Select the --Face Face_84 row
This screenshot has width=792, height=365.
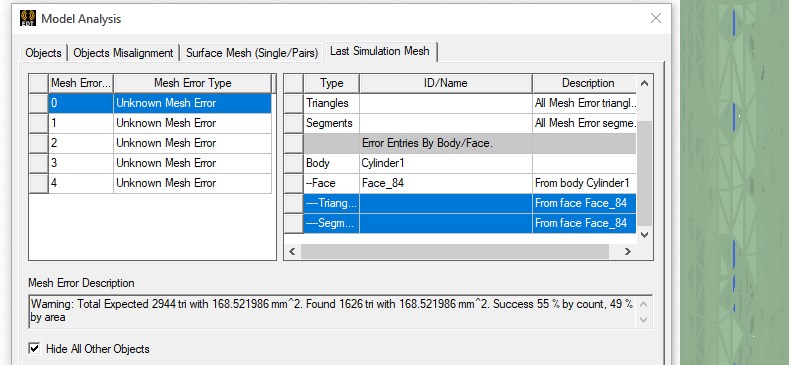coord(460,183)
